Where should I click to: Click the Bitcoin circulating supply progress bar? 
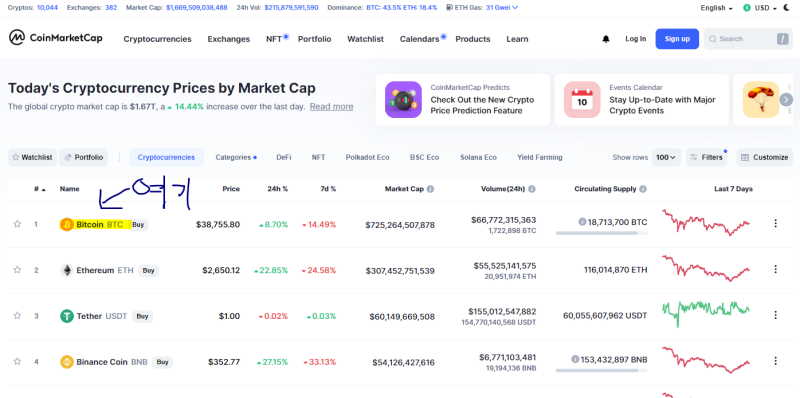tap(602, 233)
